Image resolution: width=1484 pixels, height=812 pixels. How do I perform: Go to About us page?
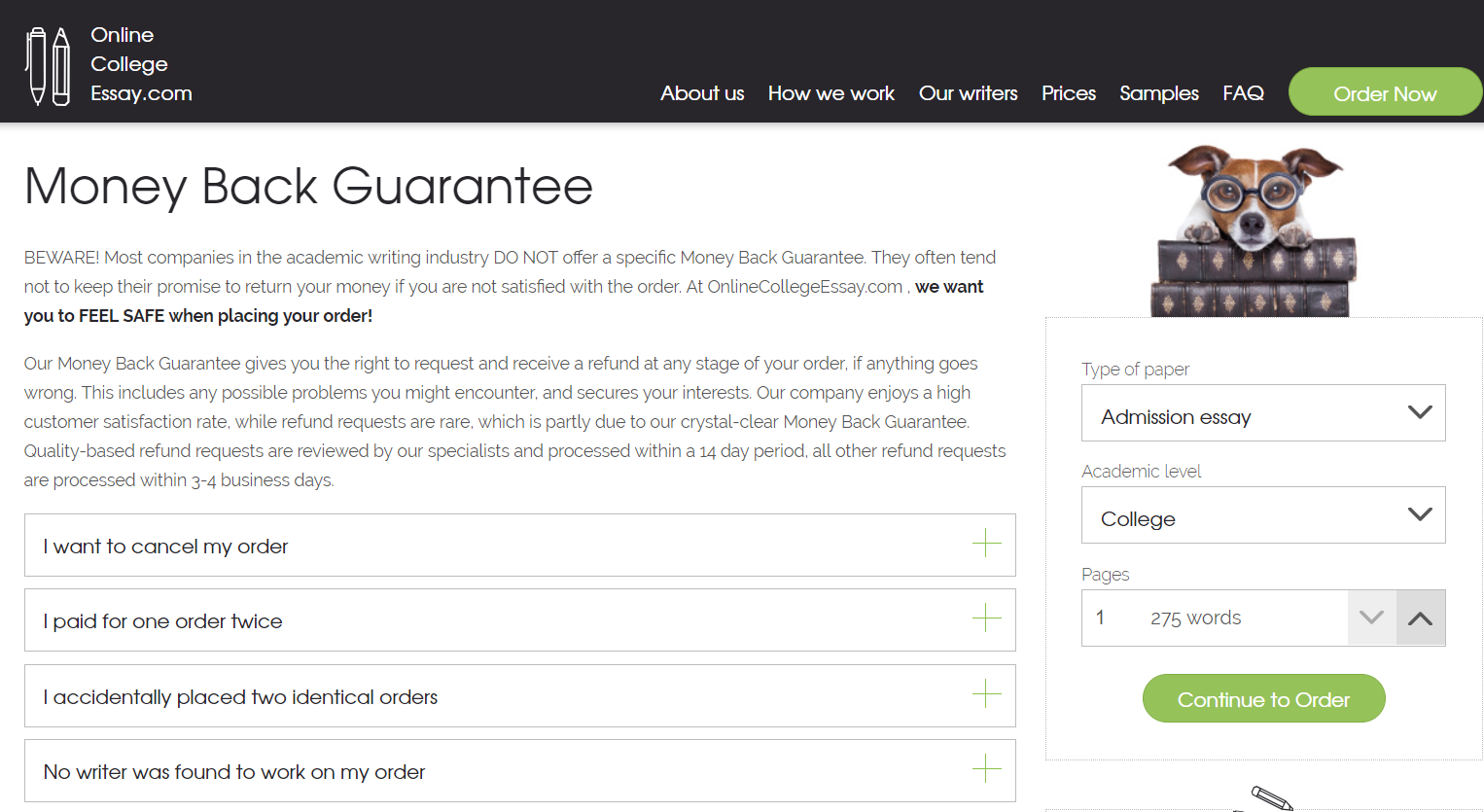pos(702,93)
